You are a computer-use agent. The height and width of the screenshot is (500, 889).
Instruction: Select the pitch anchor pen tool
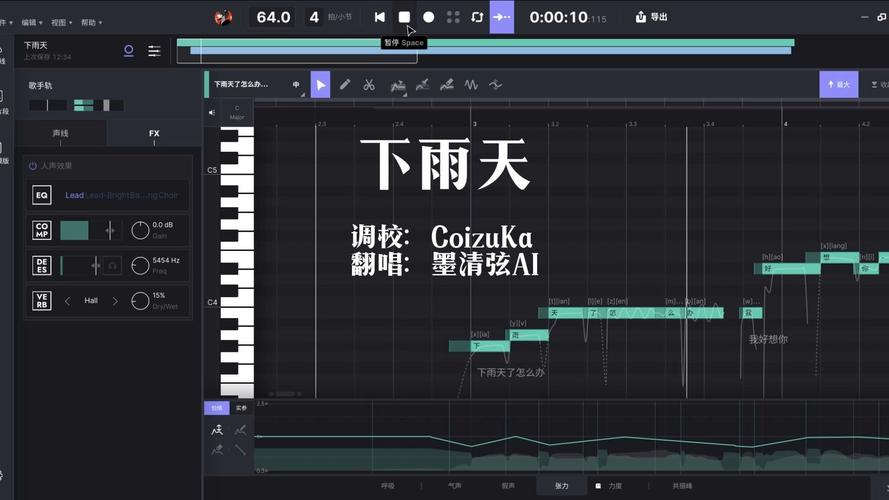[x=422, y=84]
